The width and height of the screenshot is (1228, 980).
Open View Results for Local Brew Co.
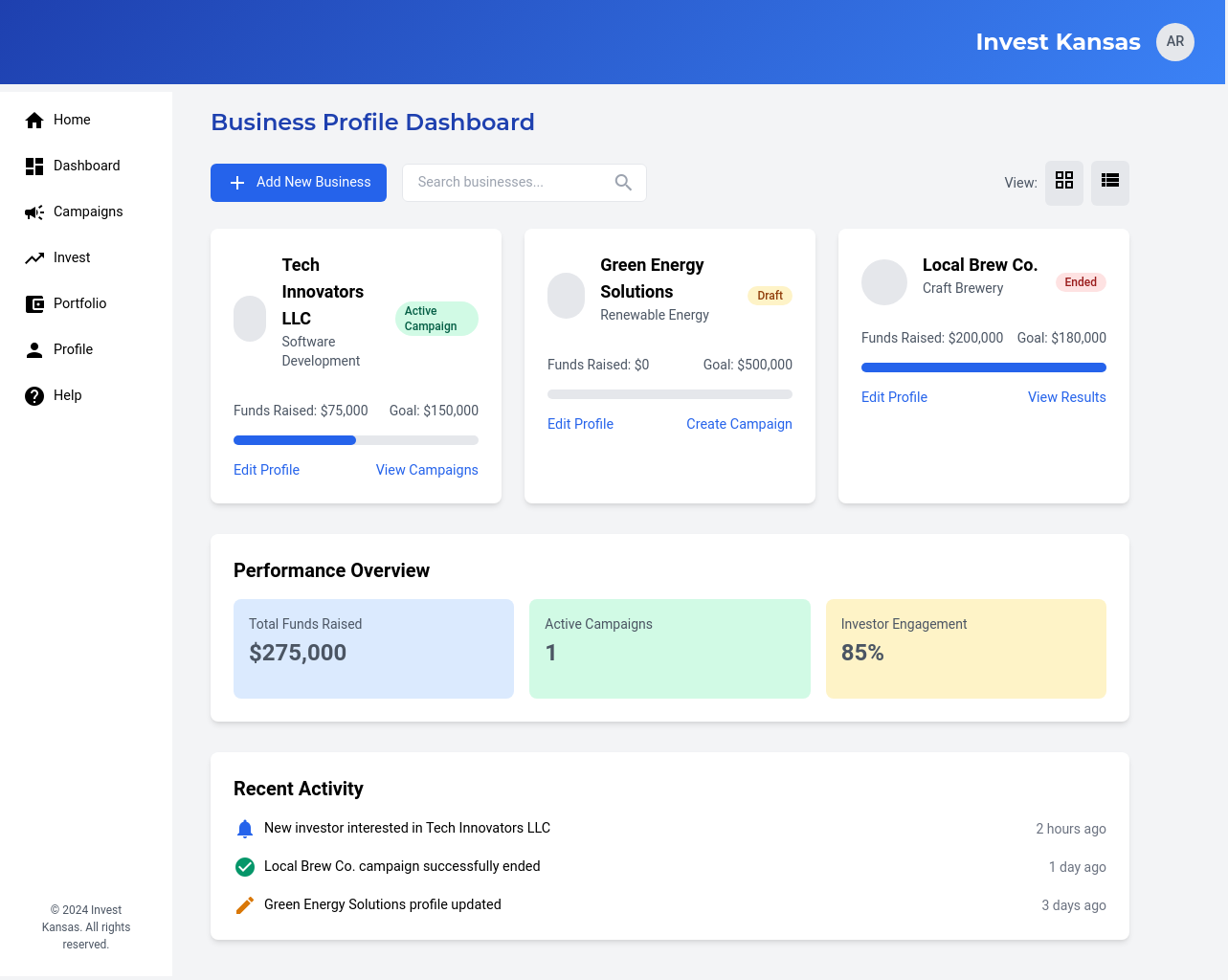pyautogui.click(x=1066, y=397)
